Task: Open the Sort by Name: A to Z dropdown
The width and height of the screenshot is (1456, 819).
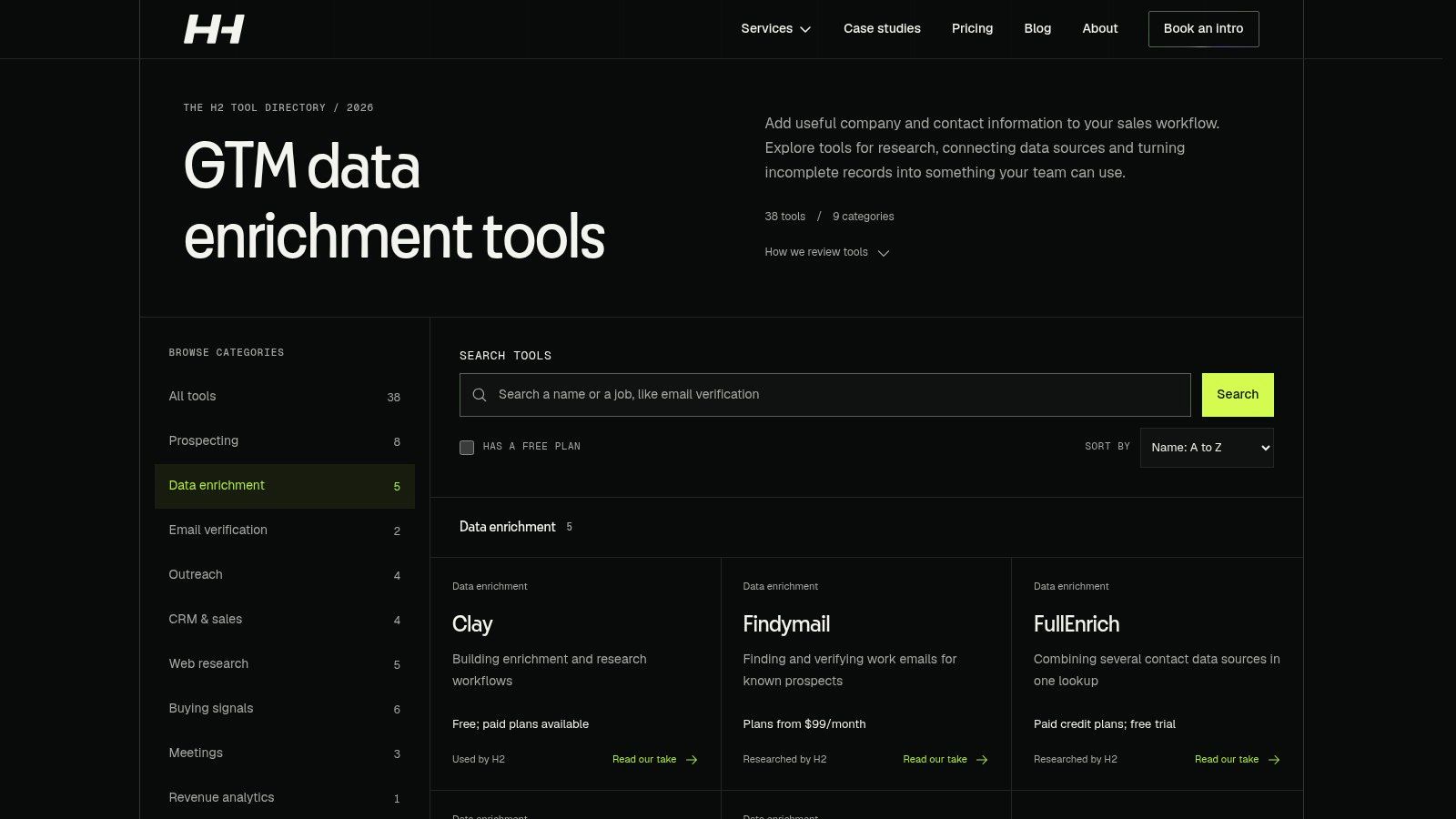Action: point(1207,448)
